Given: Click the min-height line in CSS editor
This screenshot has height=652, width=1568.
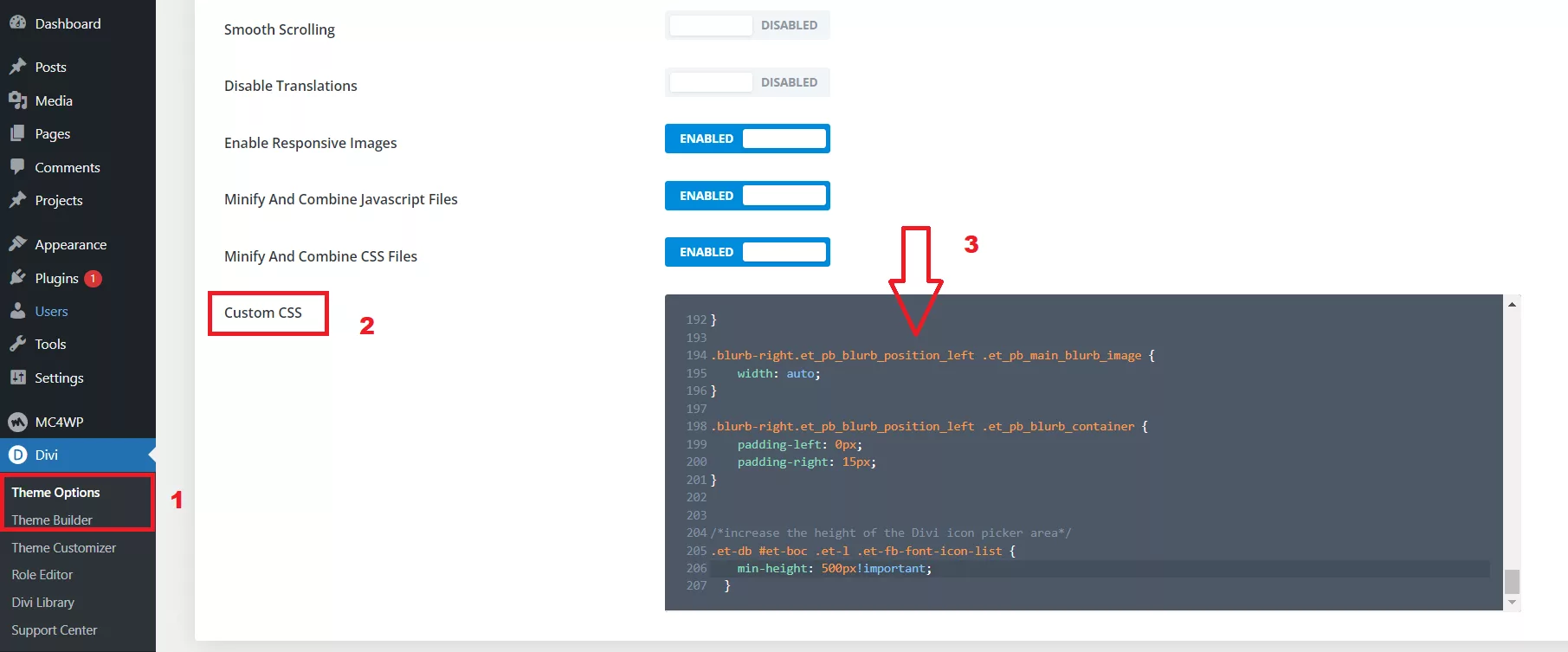Looking at the screenshot, I should pos(1100,568).
